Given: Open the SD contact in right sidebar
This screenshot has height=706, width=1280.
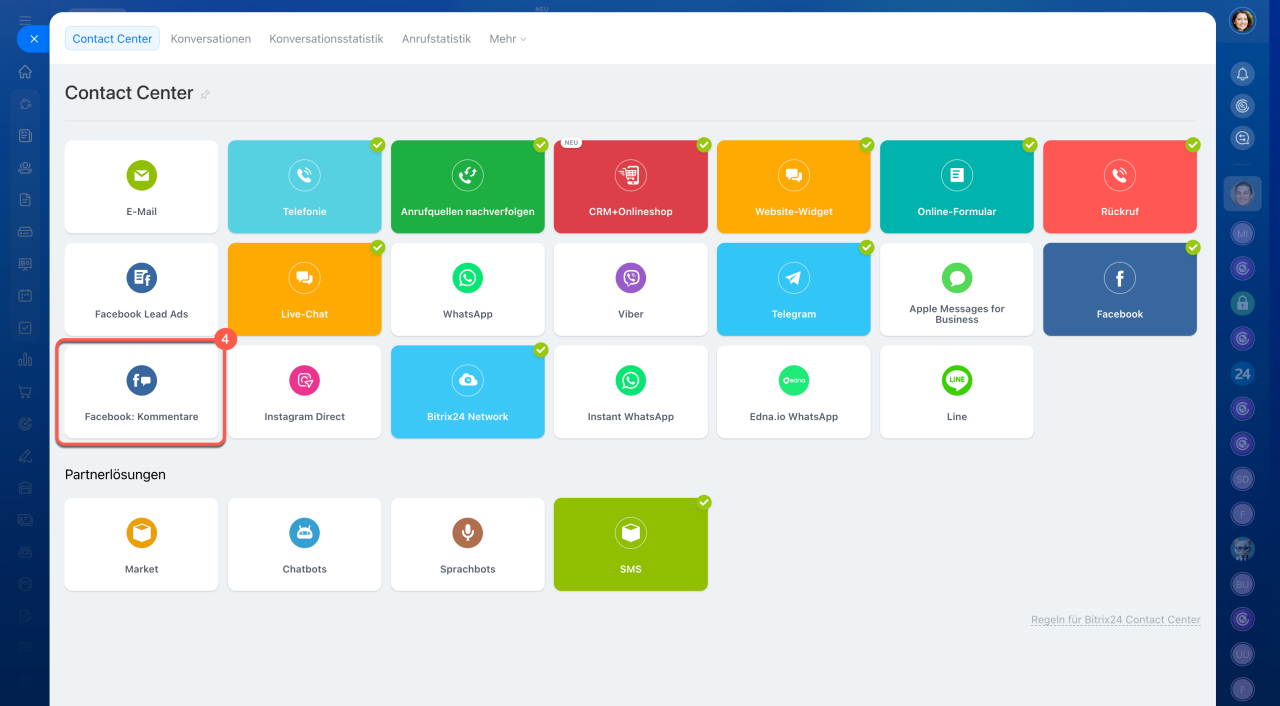Looking at the screenshot, I should [x=1242, y=479].
